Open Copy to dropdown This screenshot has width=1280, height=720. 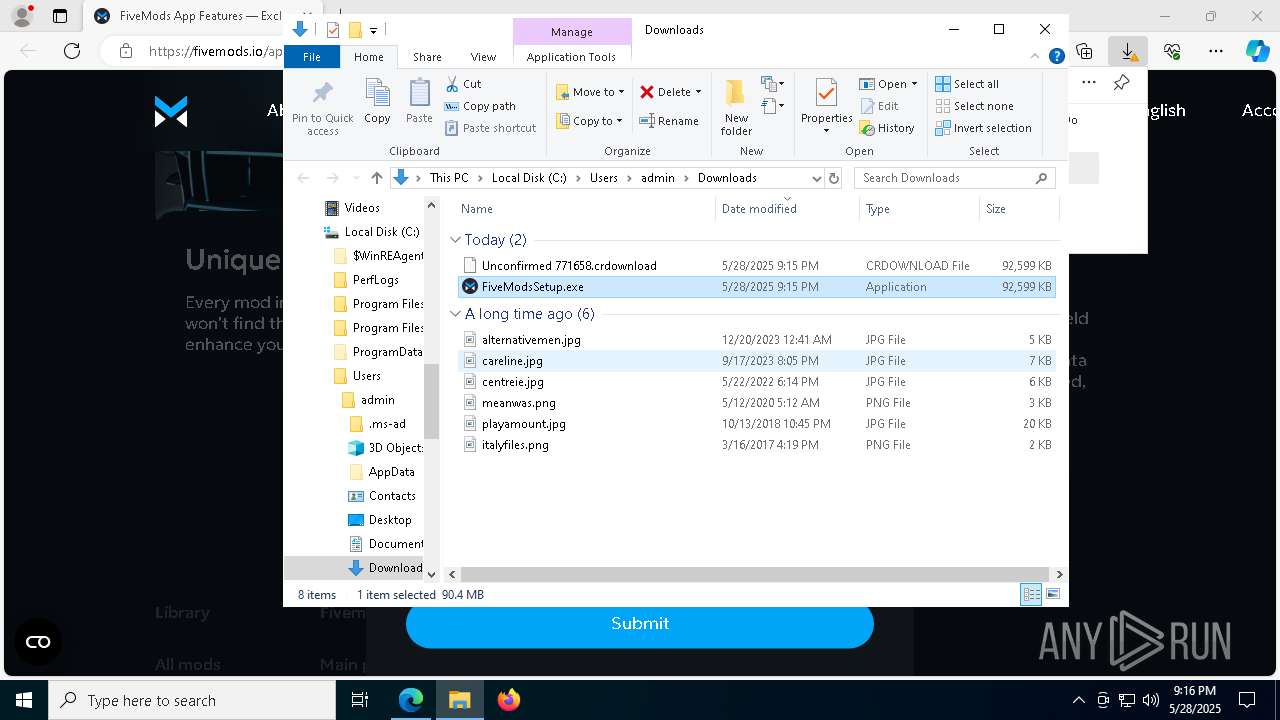[590, 121]
